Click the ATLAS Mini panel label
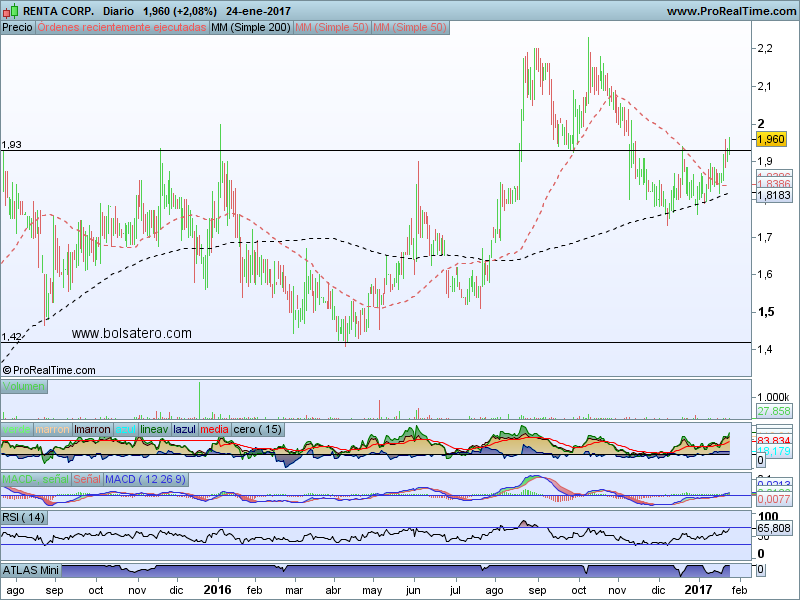The image size is (800, 600). click(x=31, y=570)
